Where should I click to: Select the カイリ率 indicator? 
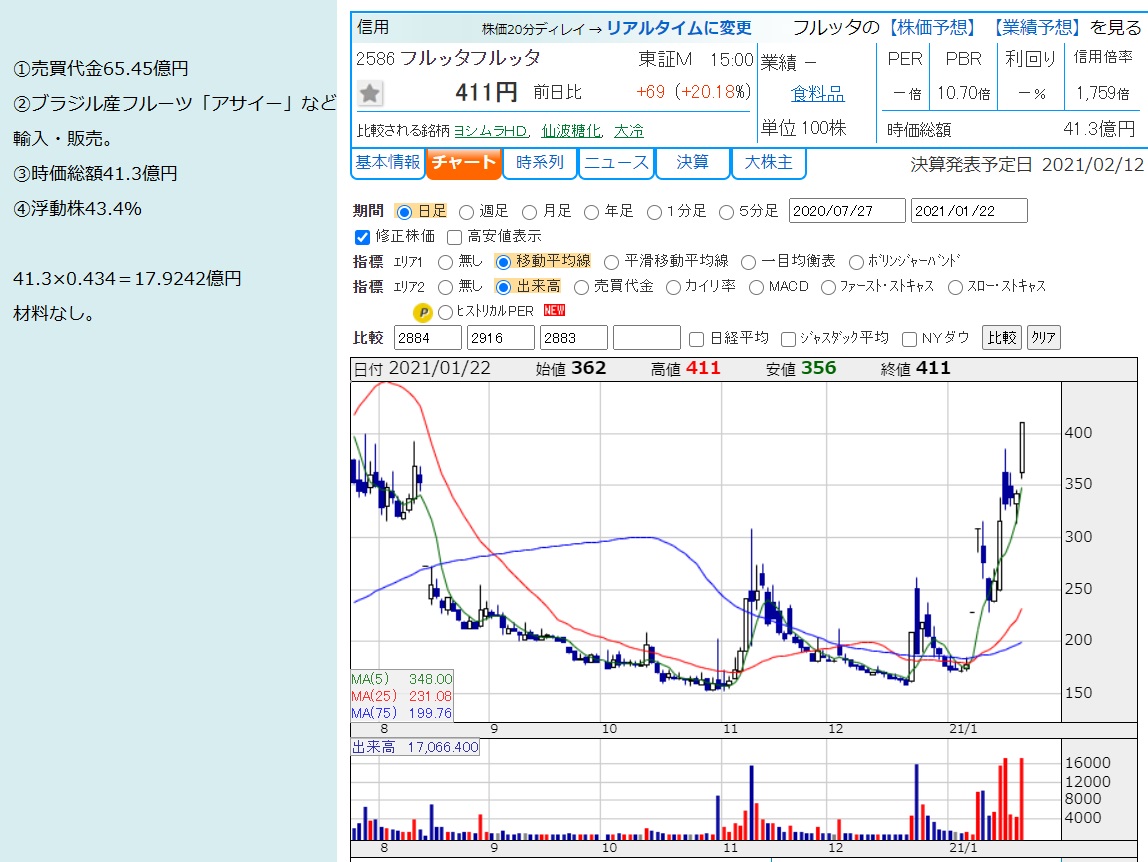tap(673, 287)
